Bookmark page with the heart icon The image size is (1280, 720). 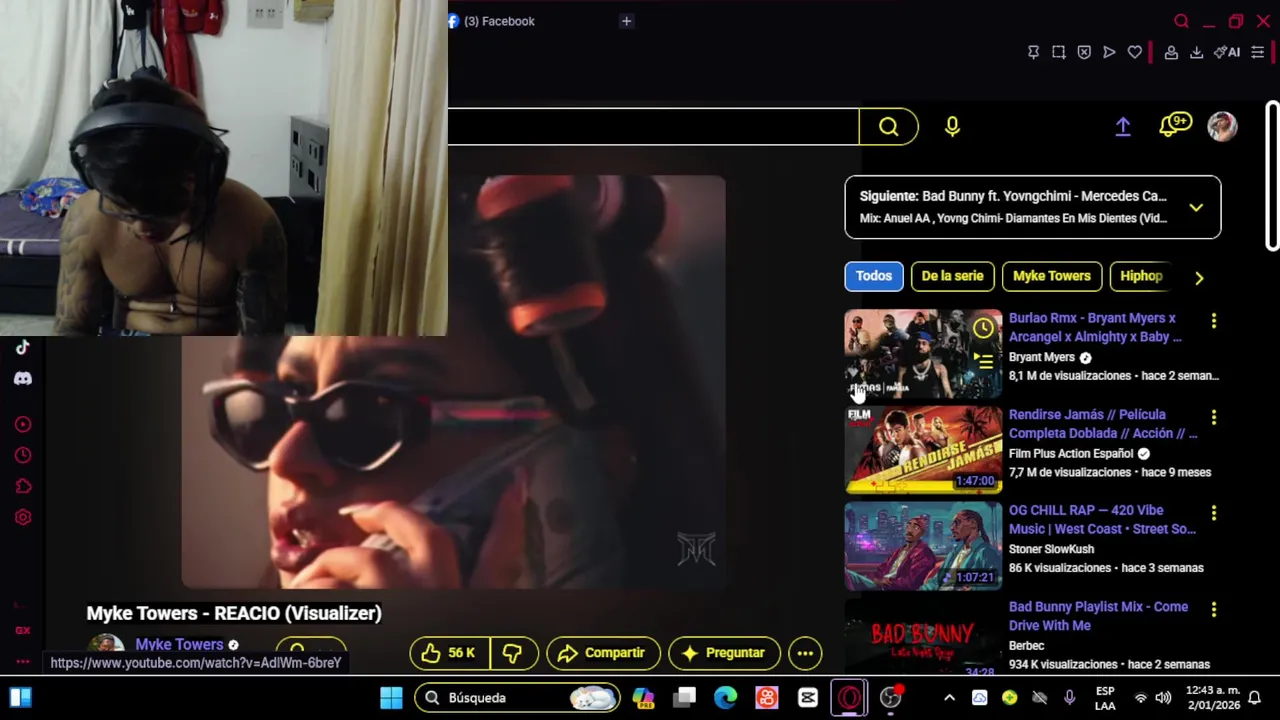tap(1134, 52)
